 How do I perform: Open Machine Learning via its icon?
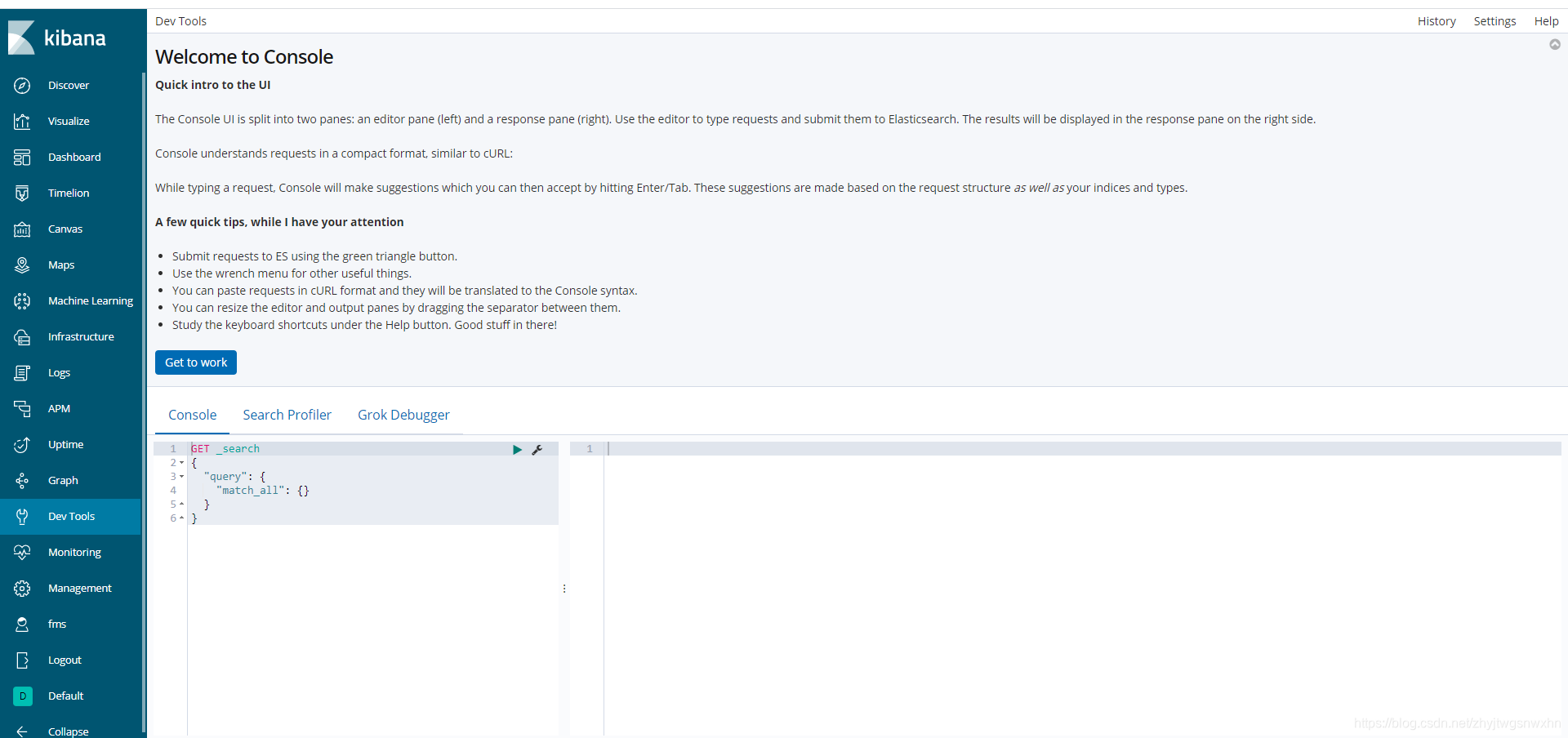coord(22,301)
